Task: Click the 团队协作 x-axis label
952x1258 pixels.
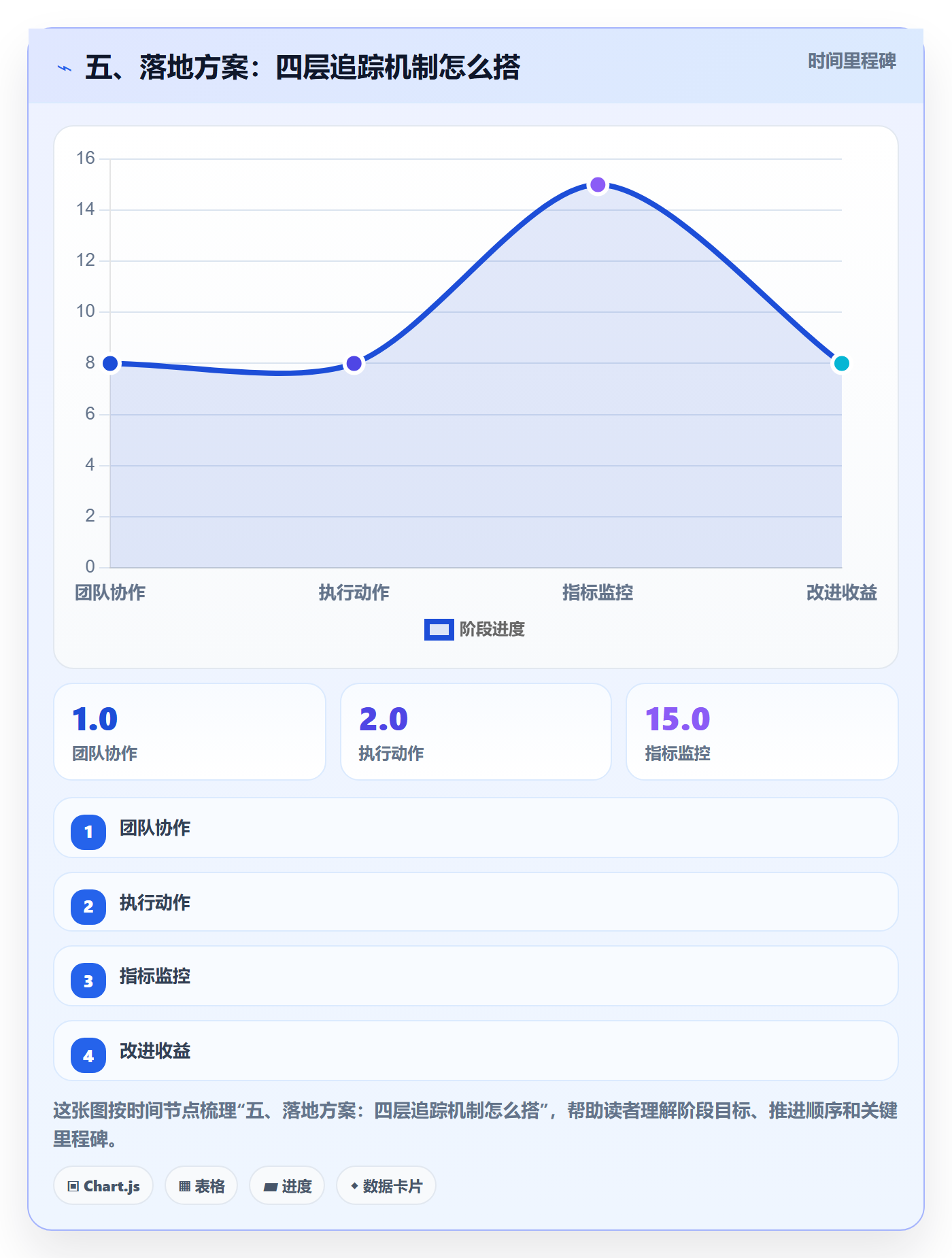Action: (110, 593)
